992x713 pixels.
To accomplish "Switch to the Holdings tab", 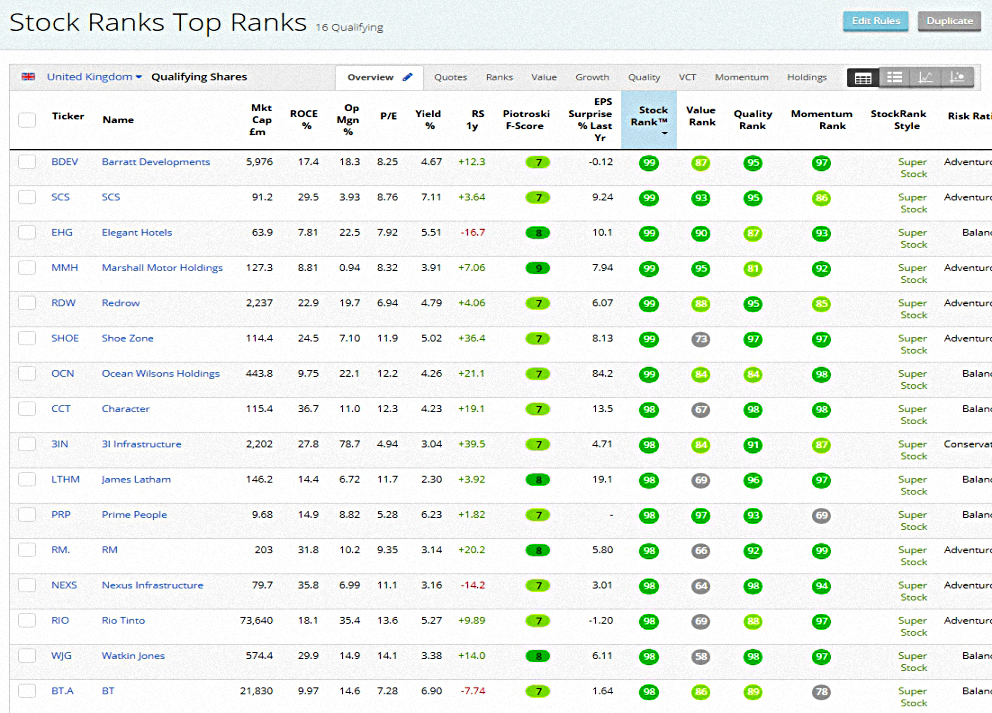I will tap(807, 77).
